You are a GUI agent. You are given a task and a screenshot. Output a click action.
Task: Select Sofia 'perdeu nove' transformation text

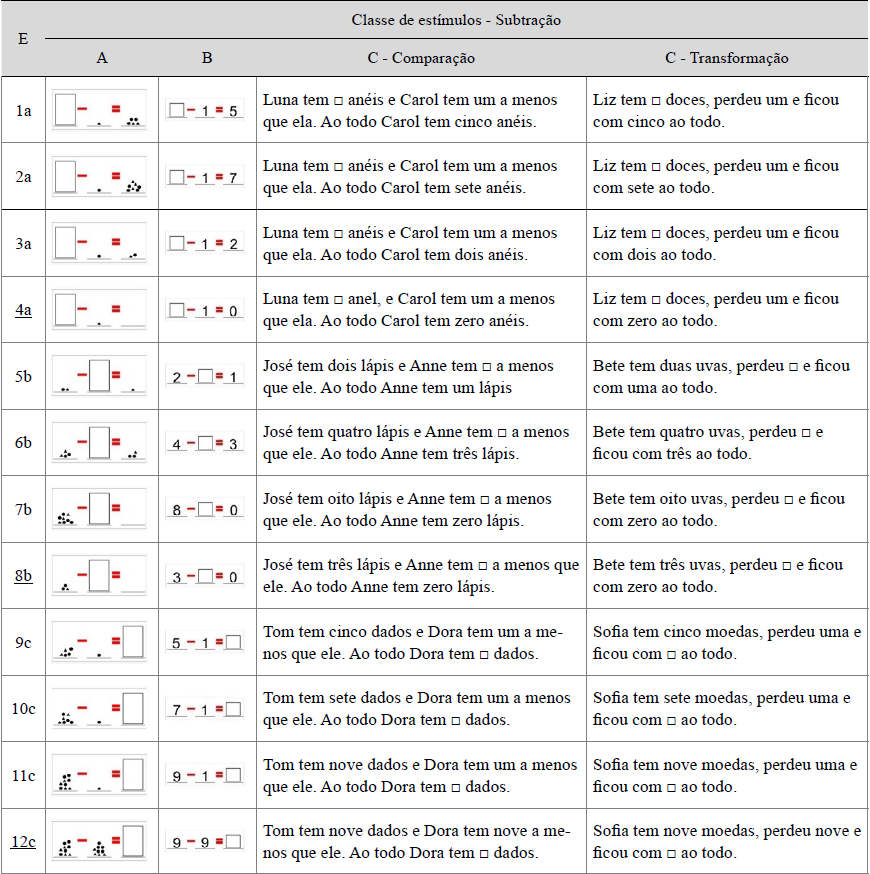coord(726,842)
